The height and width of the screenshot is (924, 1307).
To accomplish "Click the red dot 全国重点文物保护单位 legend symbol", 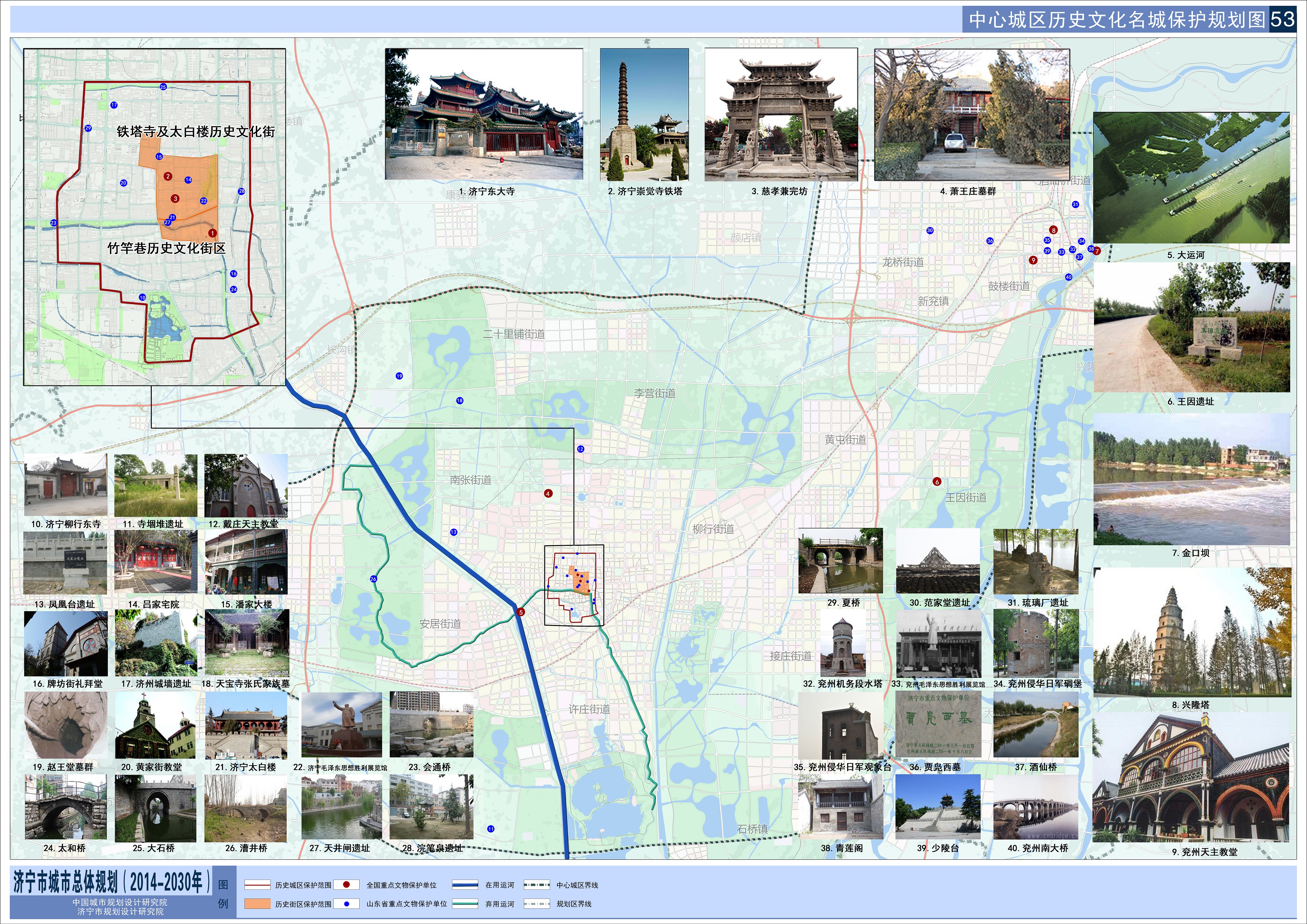I will pyautogui.click(x=346, y=885).
